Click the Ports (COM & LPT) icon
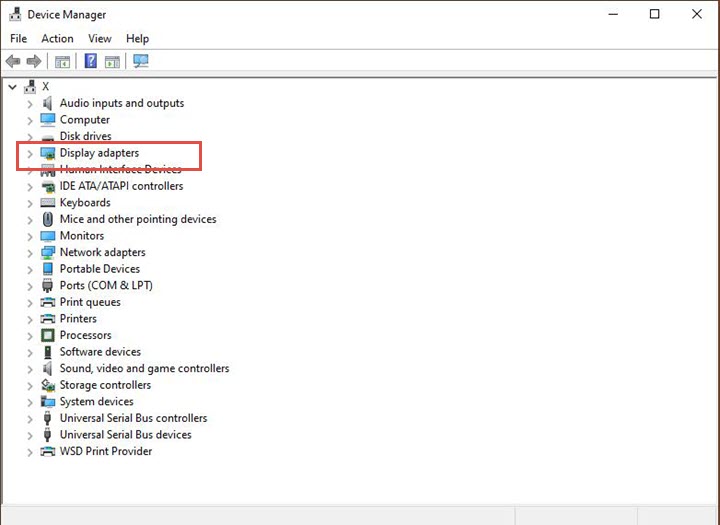Image resolution: width=720 pixels, height=525 pixels. (x=47, y=286)
